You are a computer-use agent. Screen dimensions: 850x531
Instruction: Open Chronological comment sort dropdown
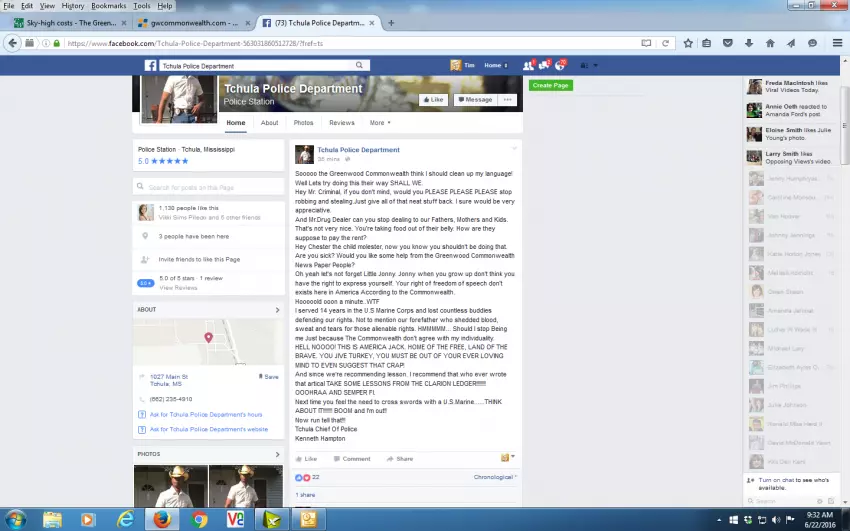(494, 477)
